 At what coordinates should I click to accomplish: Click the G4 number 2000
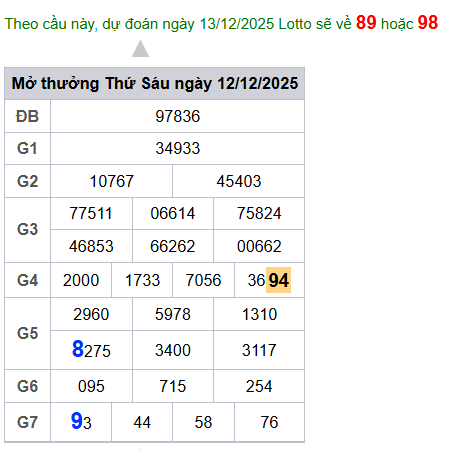click(x=81, y=280)
